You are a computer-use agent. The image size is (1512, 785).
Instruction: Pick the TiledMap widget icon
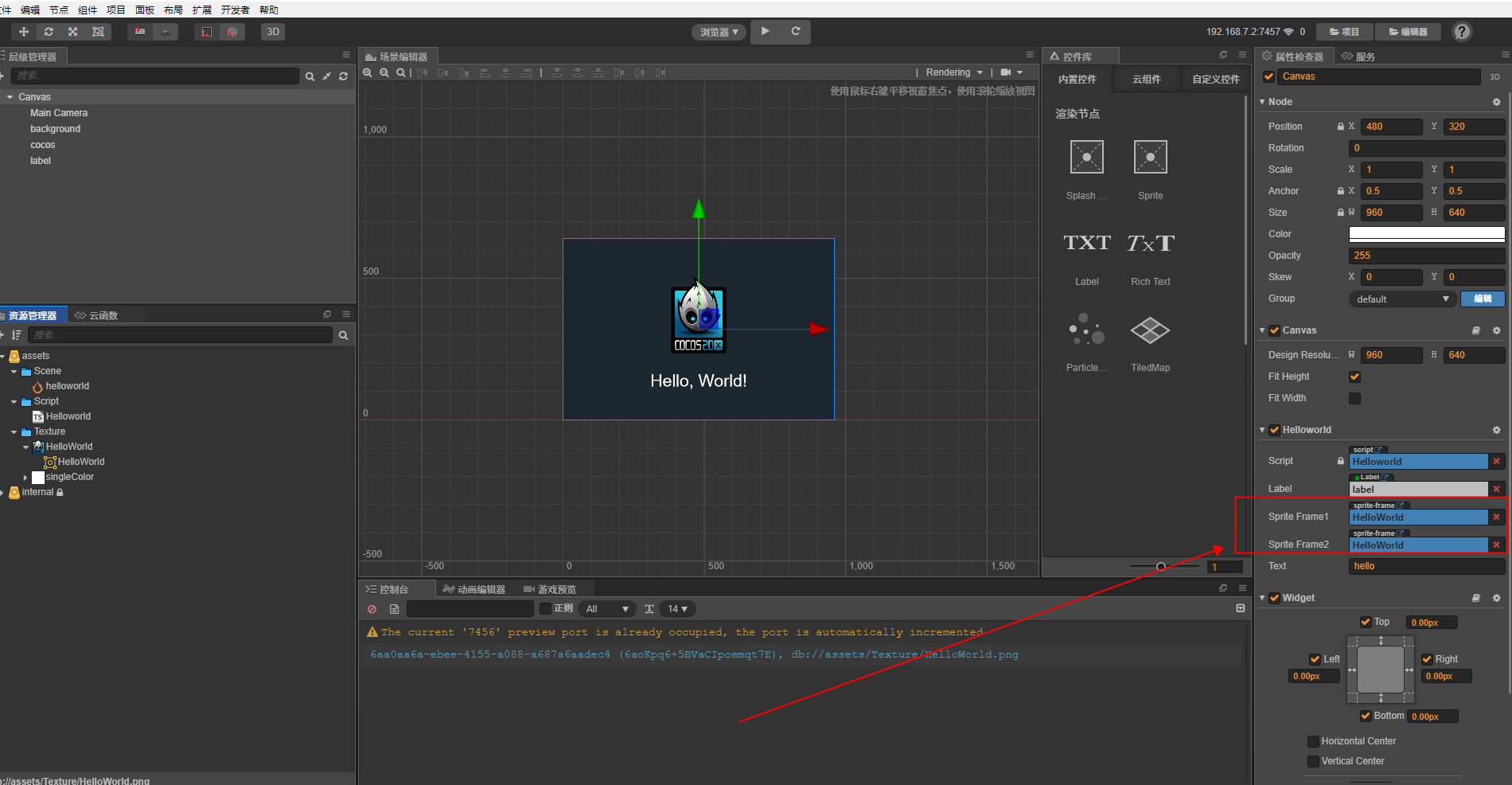pos(1151,330)
